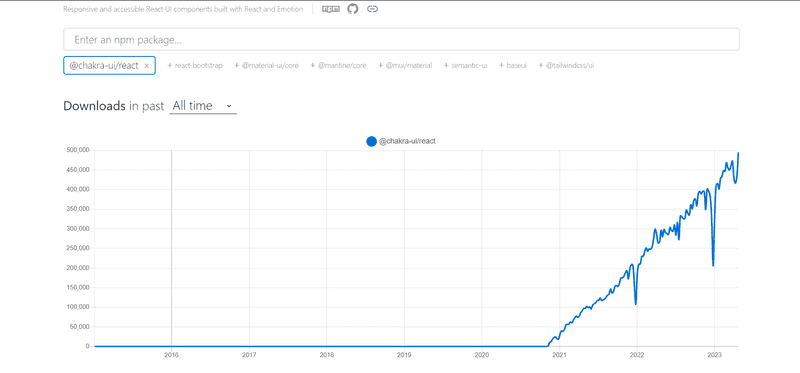Focus the Enter an npm package field
Screen dimensions: 800x373
[401, 39]
